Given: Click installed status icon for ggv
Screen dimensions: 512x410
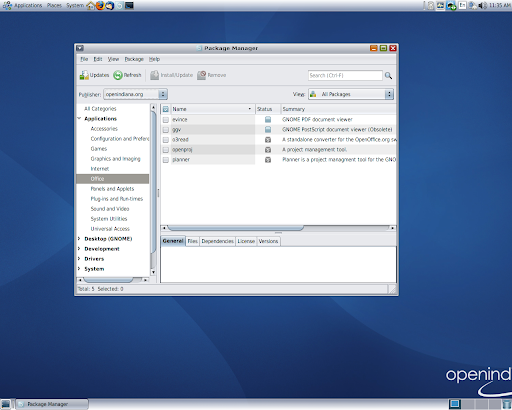Looking at the screenshot, I should (x=268, y=129).
